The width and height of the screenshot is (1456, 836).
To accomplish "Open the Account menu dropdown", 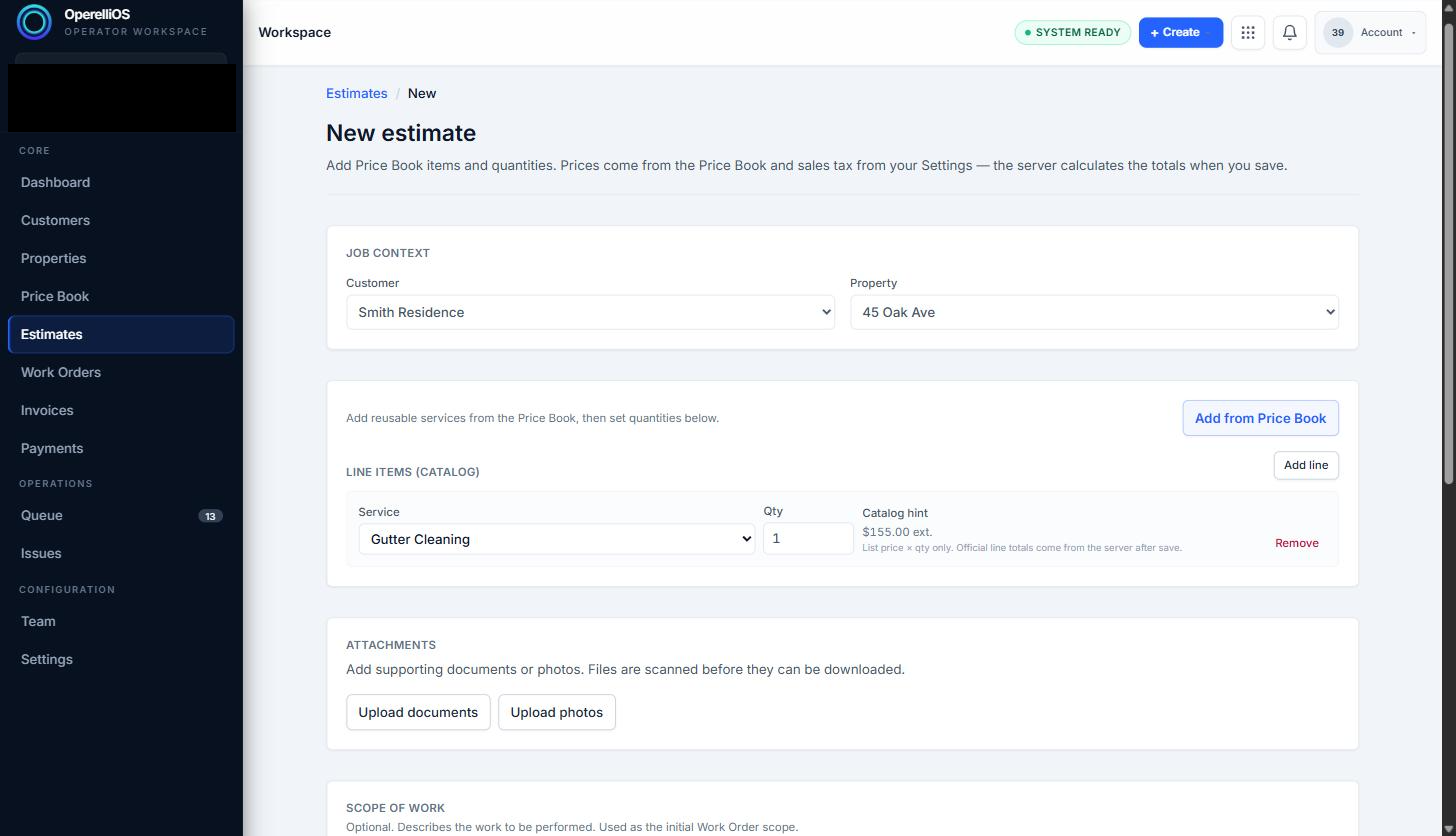I will tap(1370, 32).
